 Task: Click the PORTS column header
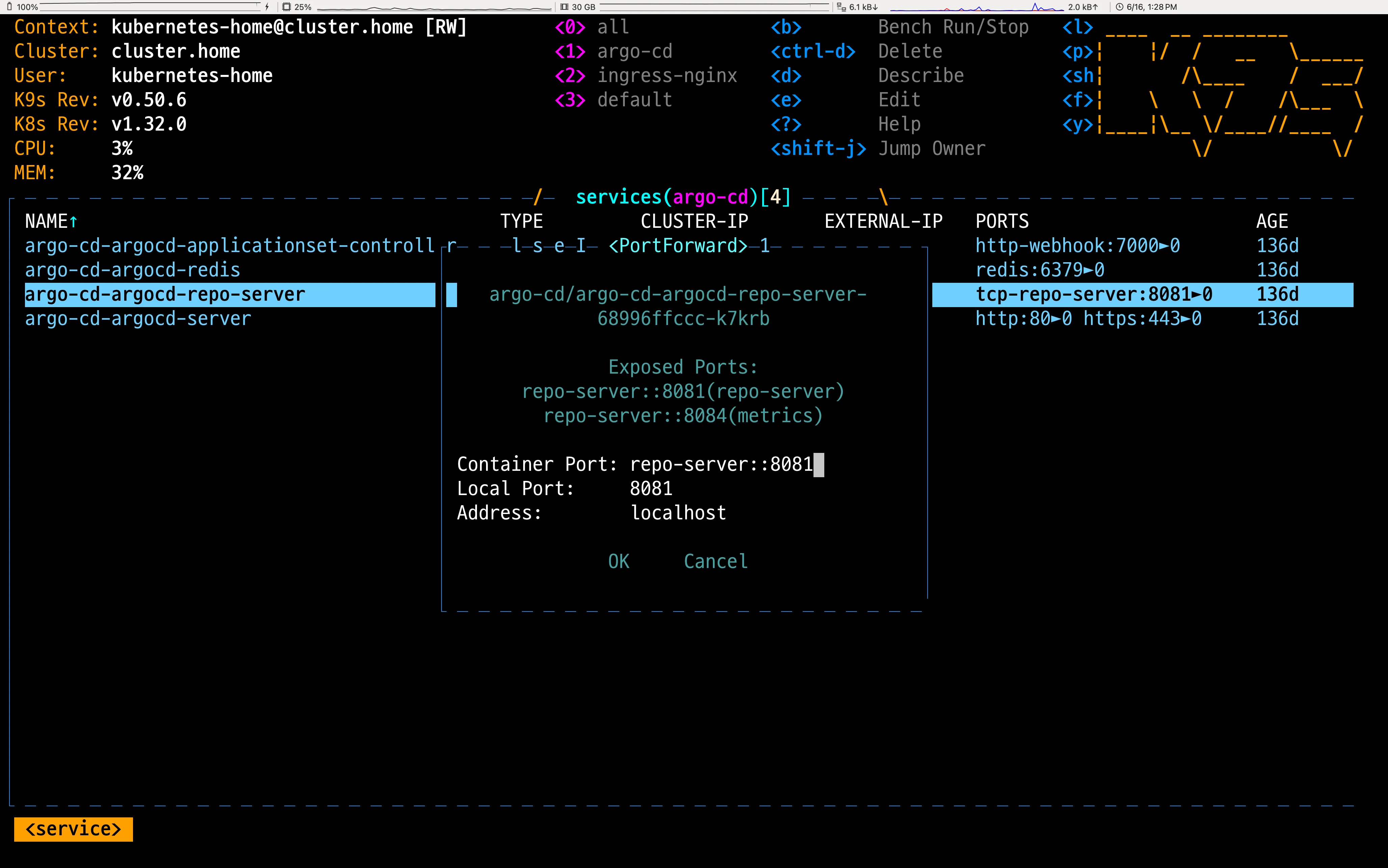(x=1002, y=222)
